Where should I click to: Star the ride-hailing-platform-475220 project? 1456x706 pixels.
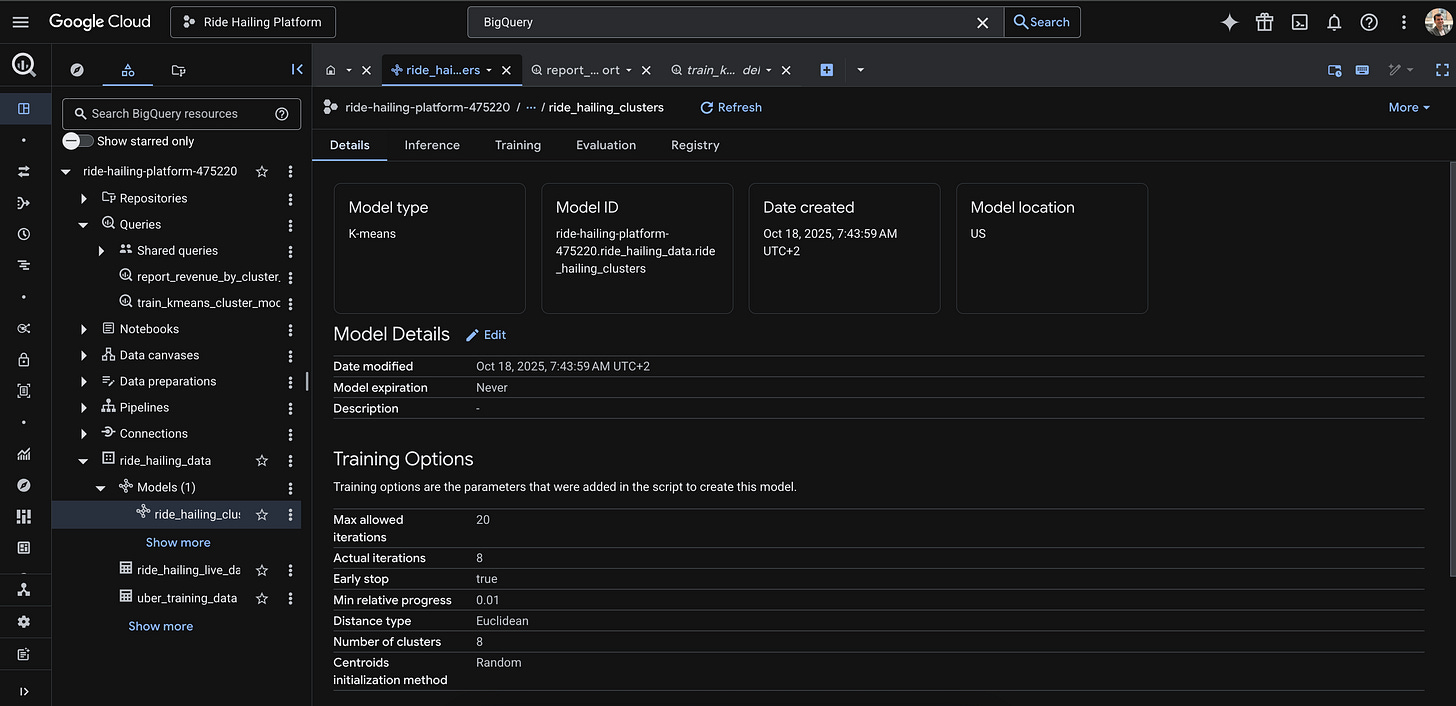[262, 171]
